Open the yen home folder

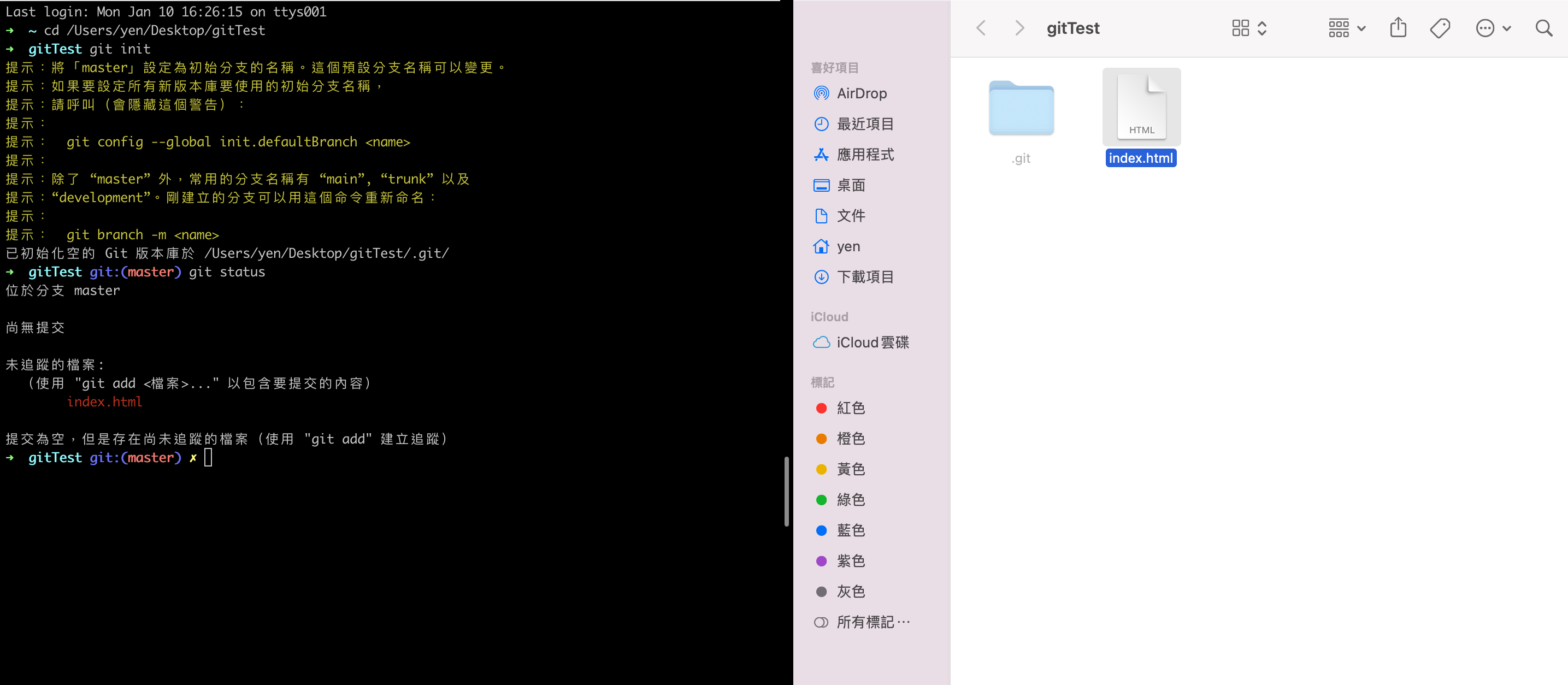pos(848,246)
